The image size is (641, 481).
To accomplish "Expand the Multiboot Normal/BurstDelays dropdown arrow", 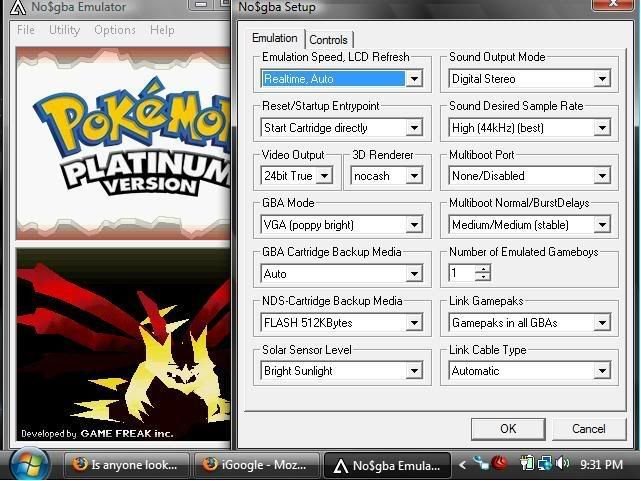I will click(602, 224).
